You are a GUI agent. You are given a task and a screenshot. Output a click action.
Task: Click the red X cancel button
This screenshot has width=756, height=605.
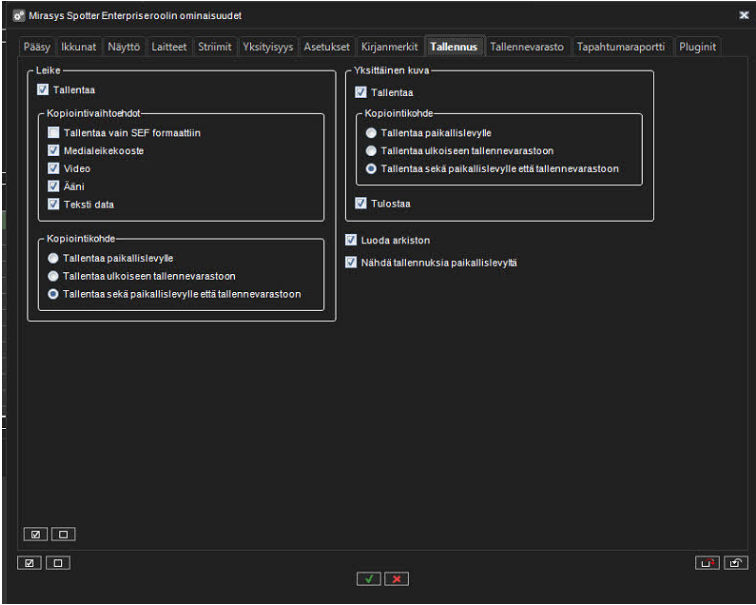click(397, 579)
